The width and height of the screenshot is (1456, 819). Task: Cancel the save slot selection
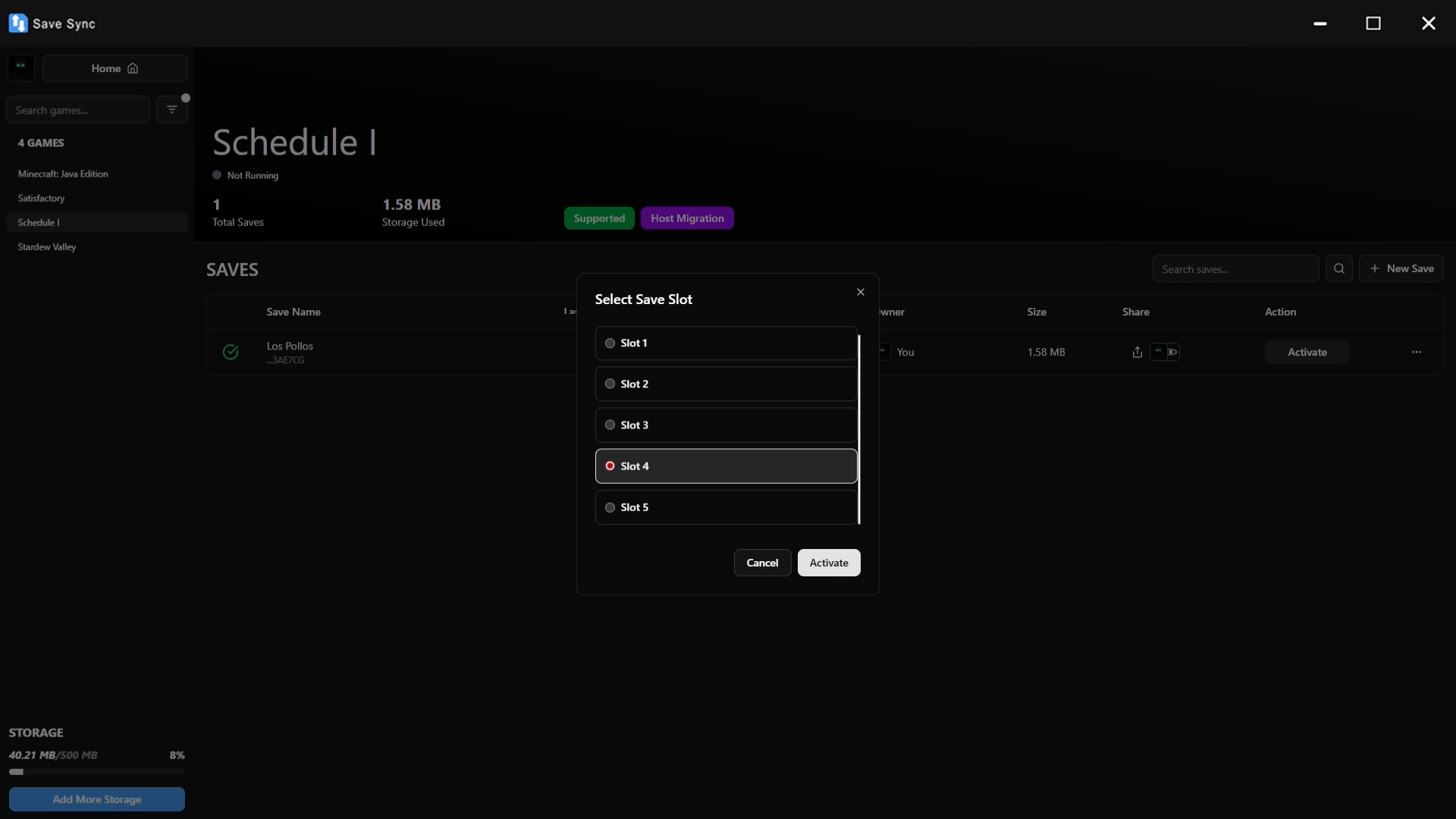pyautogui.click(x=762, y=563)
